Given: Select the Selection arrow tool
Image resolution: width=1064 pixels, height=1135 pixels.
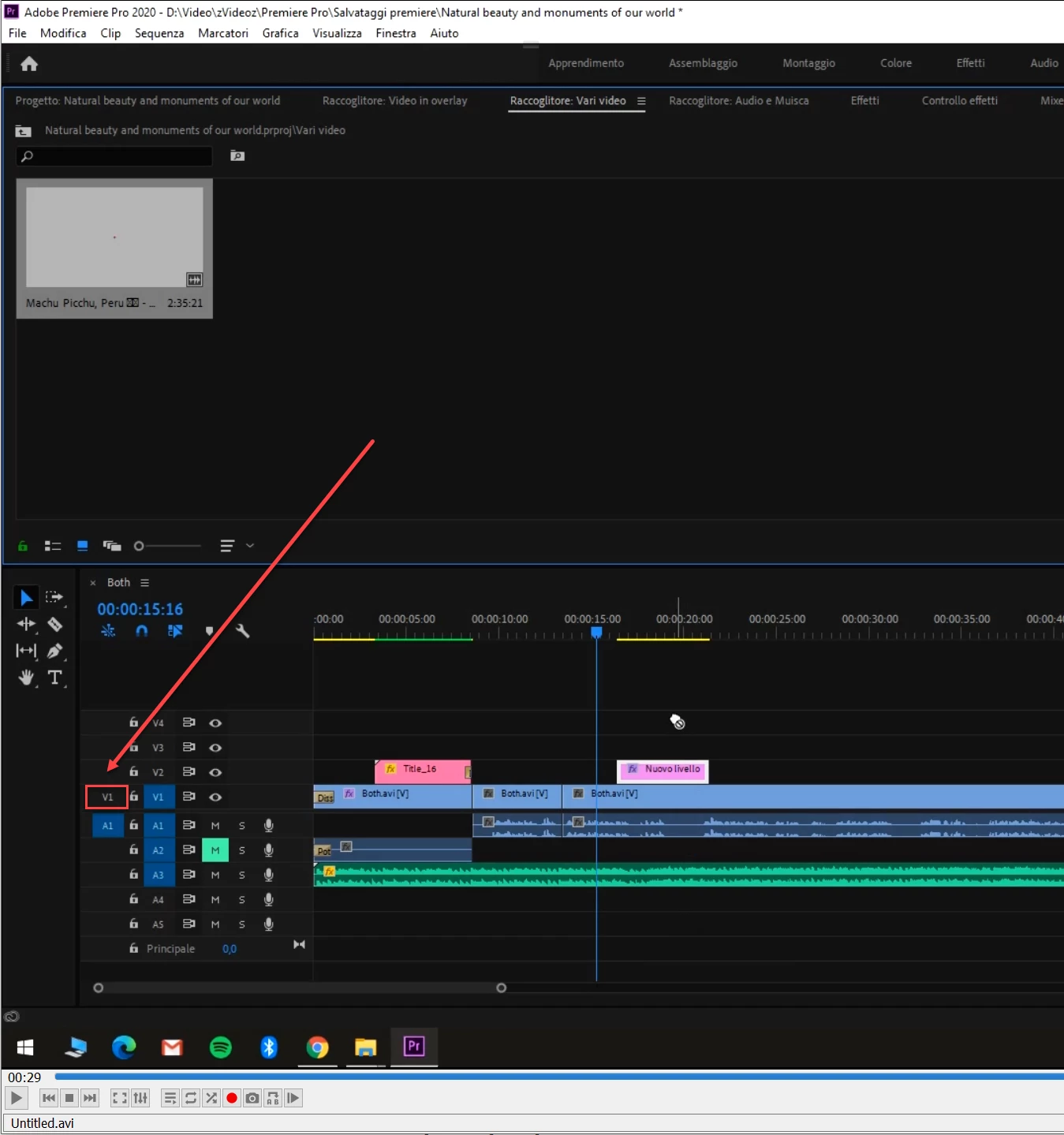Looking at the screenshot, I should [26, 597].
